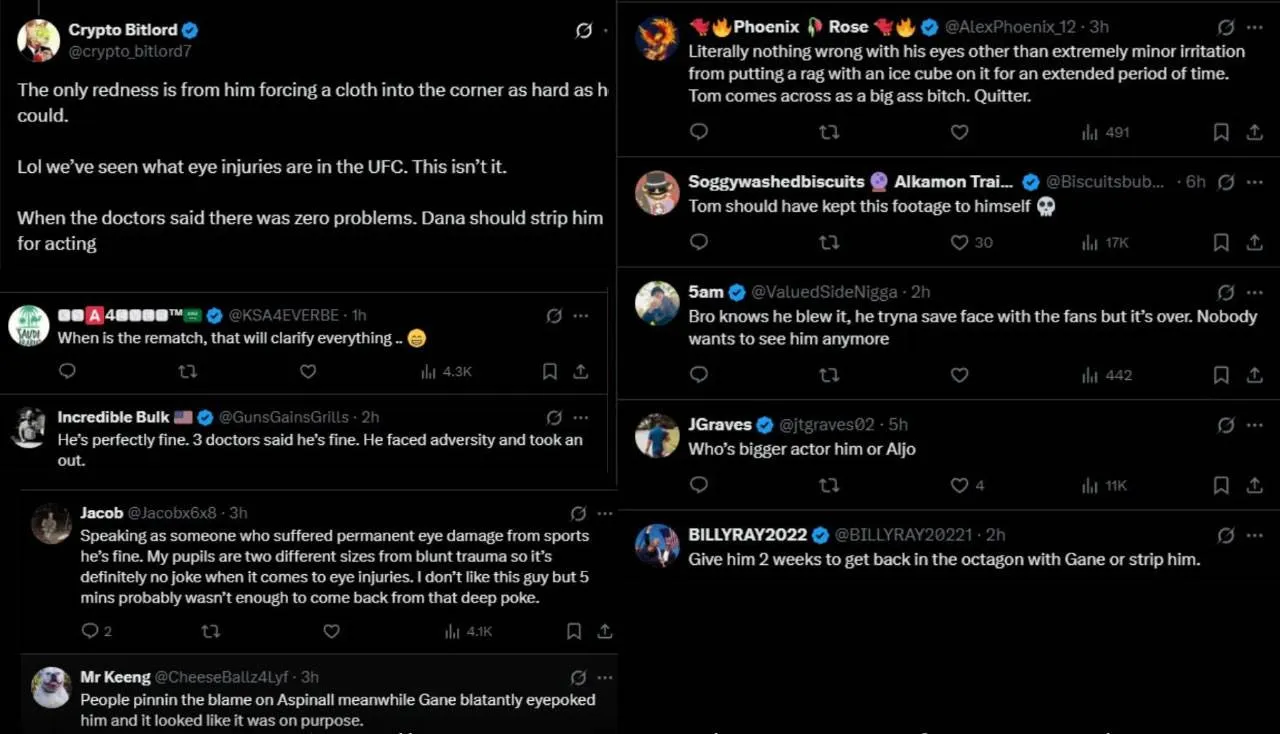View analytics for KSA4EVERBE tweet showing 4.3K
This screenshot has width=1280, height=734.
pos(446,371)
